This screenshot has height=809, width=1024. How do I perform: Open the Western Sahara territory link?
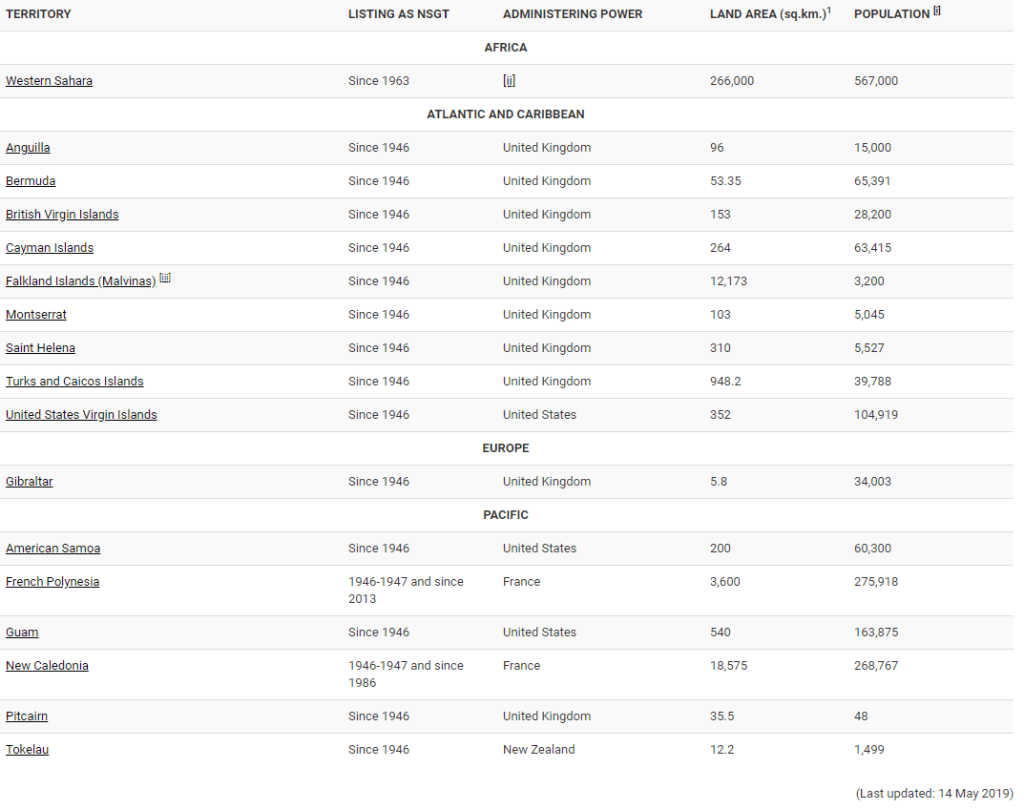coord(49,81)
